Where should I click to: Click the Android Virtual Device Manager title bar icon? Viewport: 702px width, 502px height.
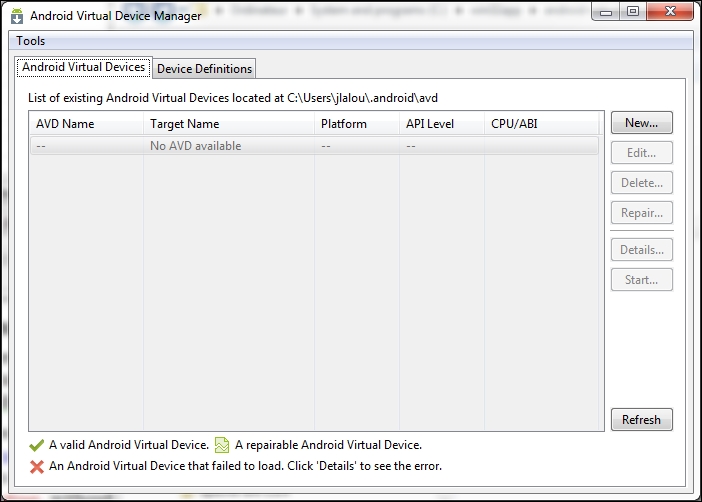[17, 16]
